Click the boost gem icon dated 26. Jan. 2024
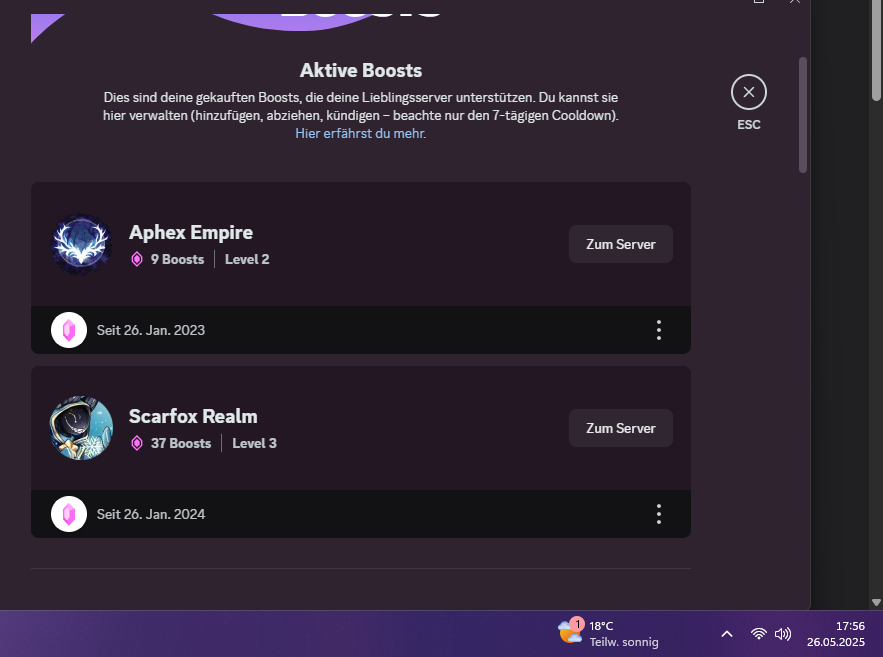This screenshot has width=883, height=657. tap(69, 514)
